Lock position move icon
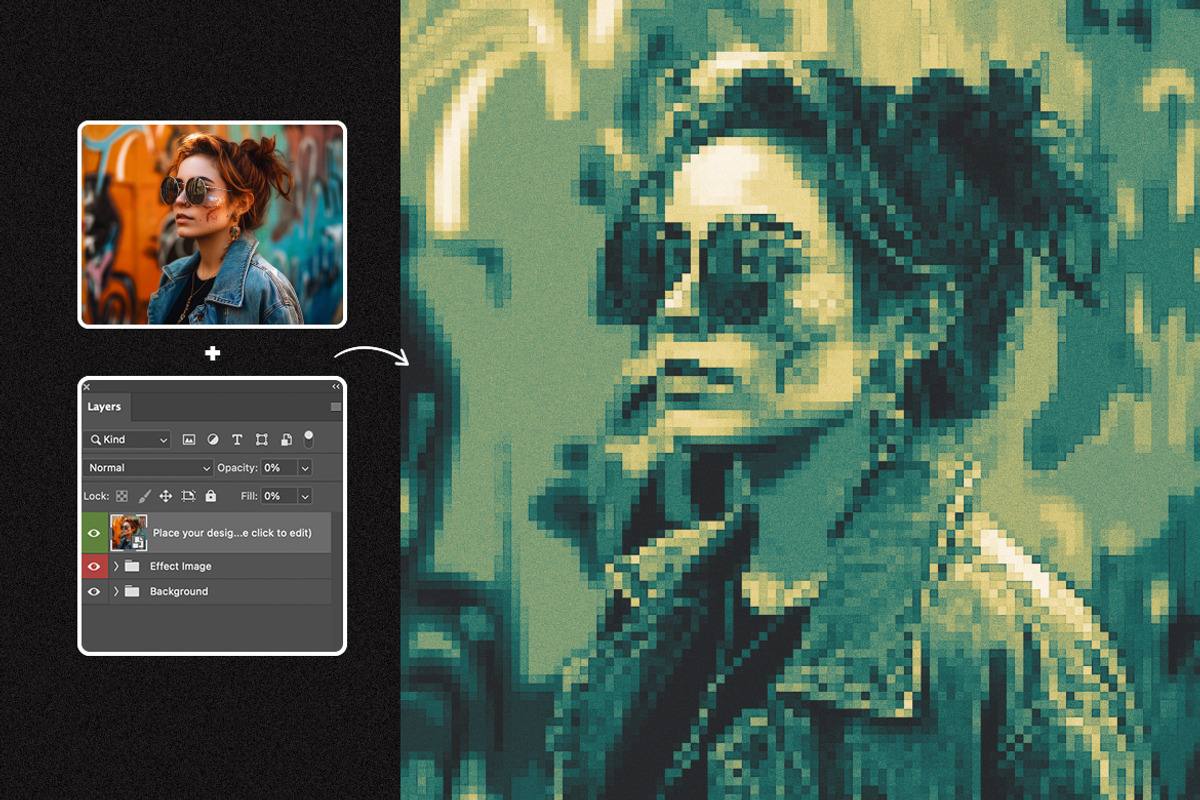The image size is (1200, 800). click(x=166, y=496)
